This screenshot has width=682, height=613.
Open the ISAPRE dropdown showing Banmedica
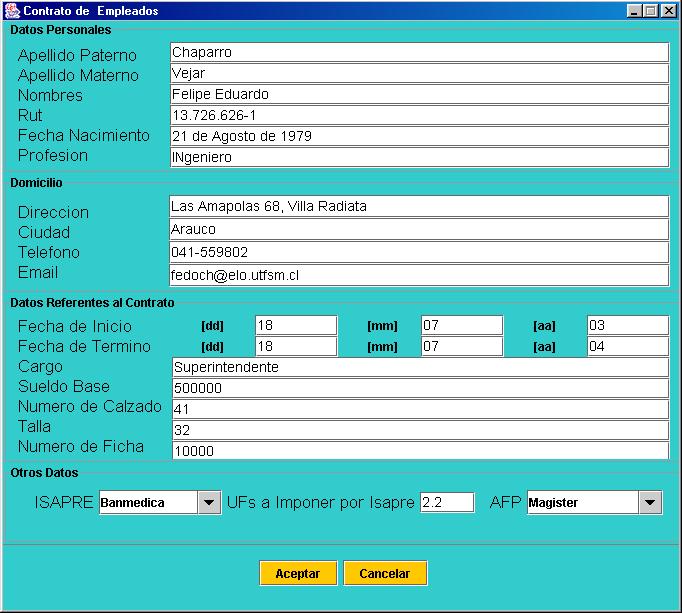click(x=159, y=503)
